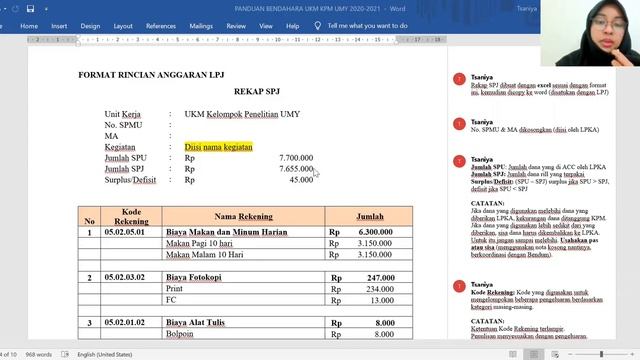
Task: Click the 'Jumlah' table header
Action: [369, 216]
